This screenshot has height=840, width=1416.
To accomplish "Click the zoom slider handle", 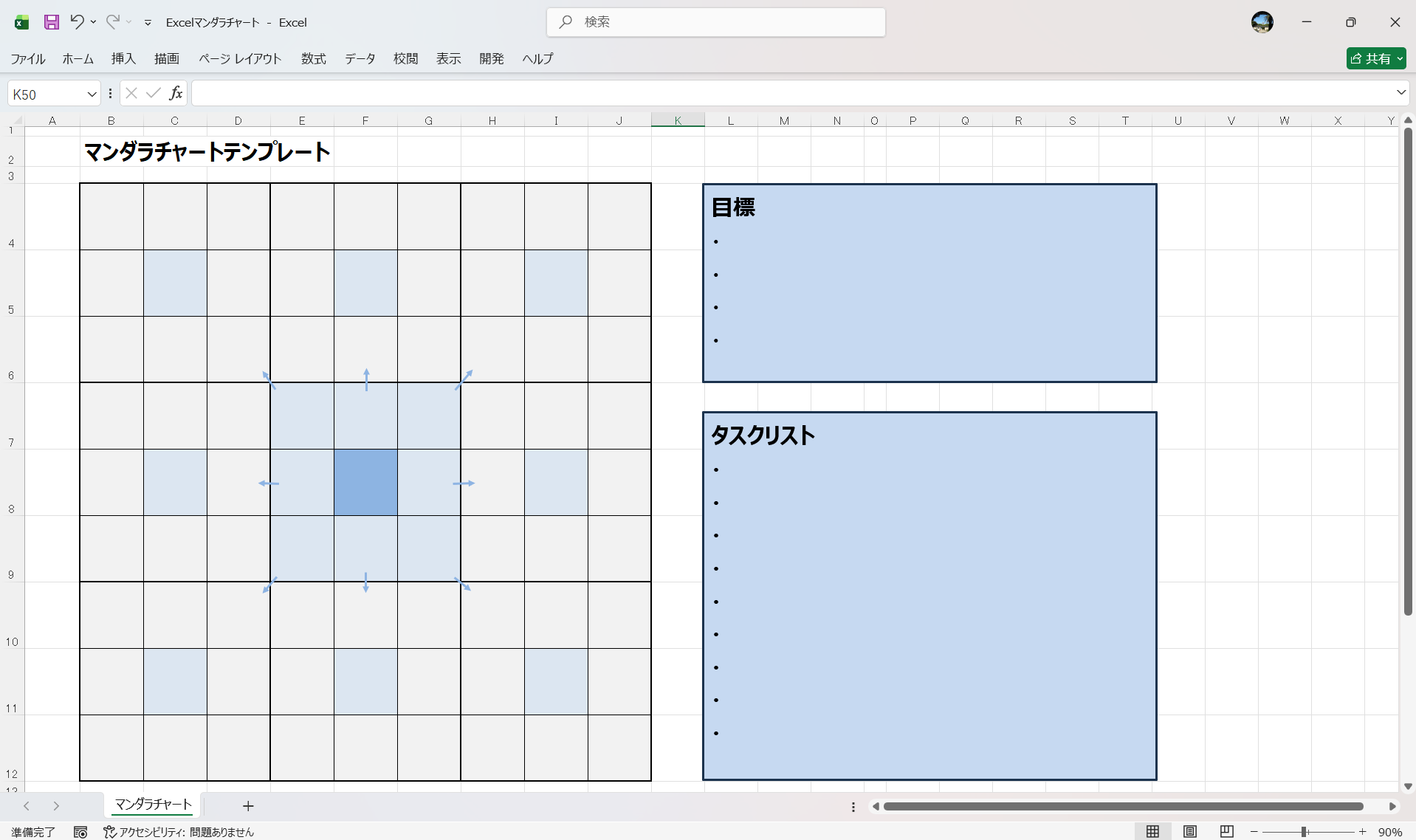I will [x=1305, y=832].
